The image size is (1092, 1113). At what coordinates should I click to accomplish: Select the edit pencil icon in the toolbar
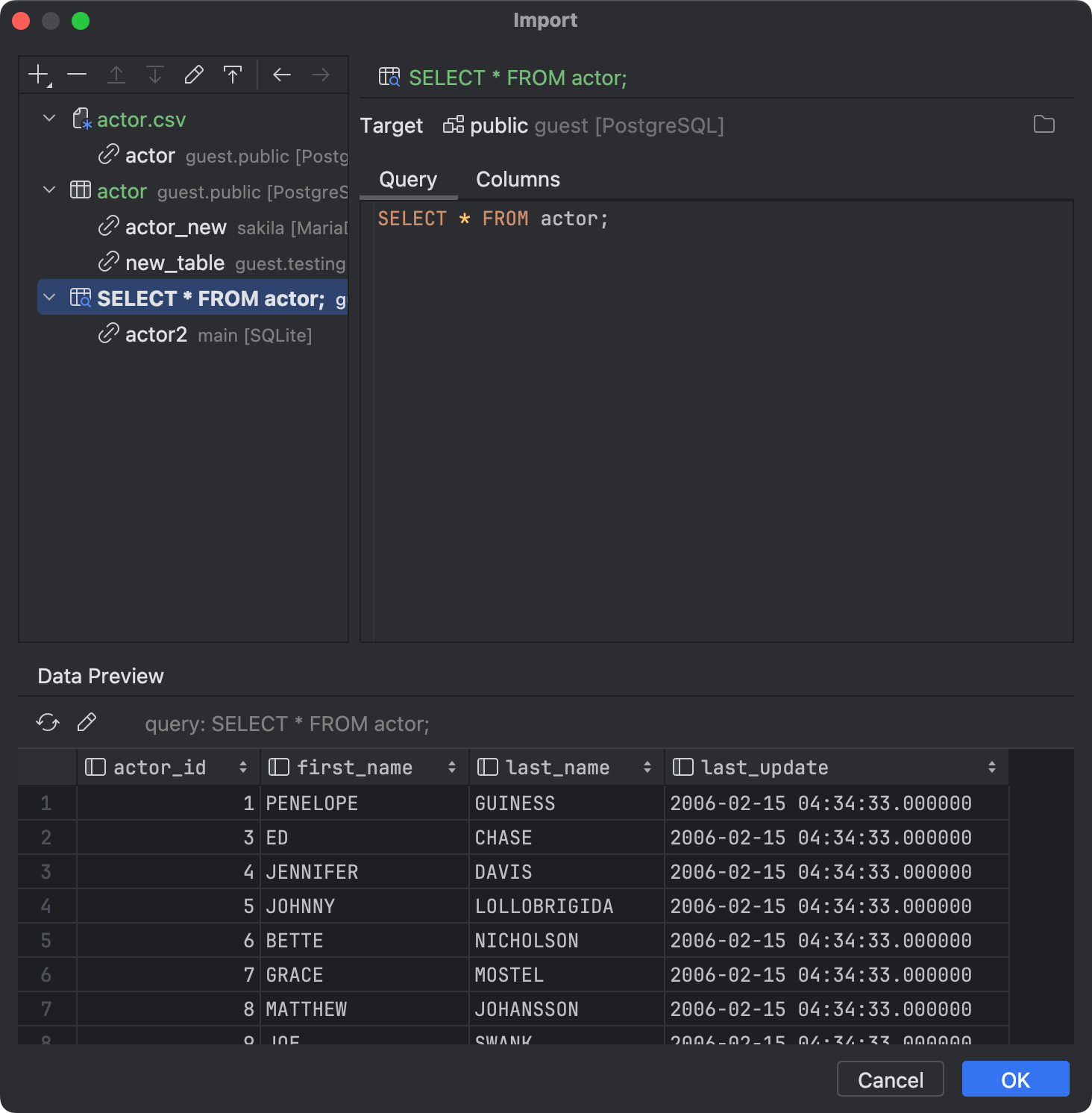pyautogui.click(x=194, y=74)
